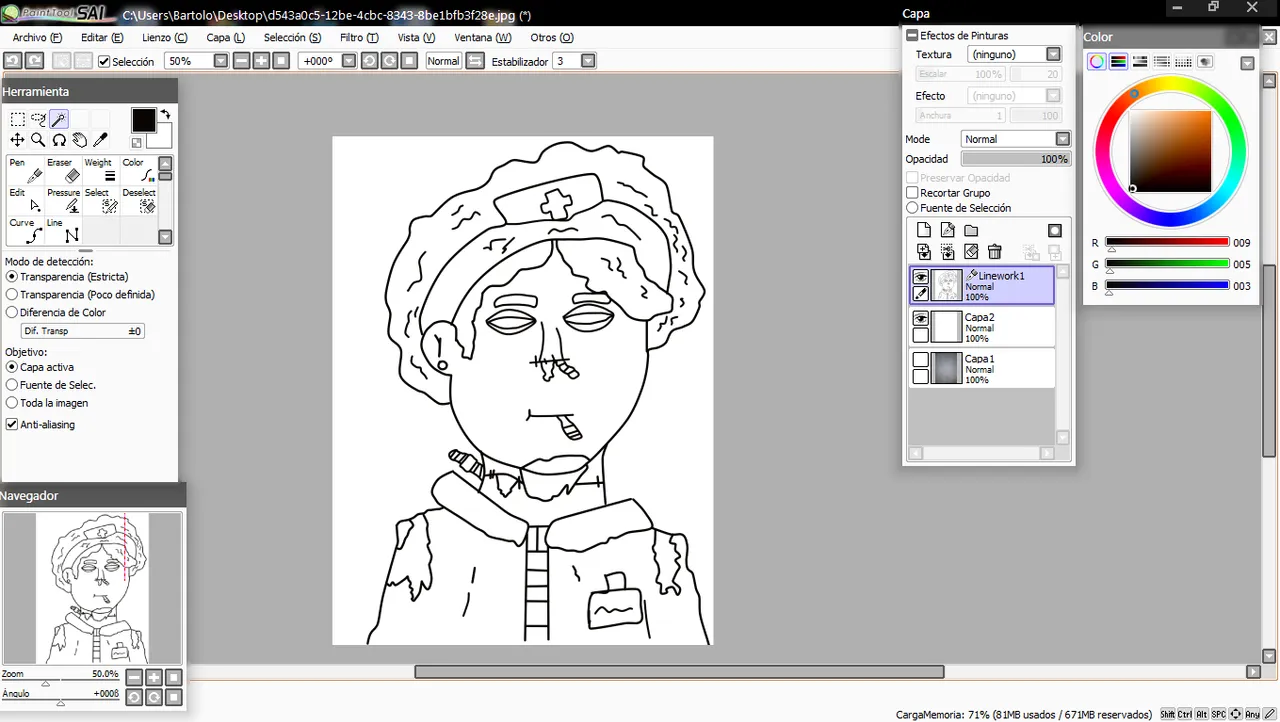1280x722 pixels.
Task: Flip canvas horizontally icon in toolbar
Action: 475,61
